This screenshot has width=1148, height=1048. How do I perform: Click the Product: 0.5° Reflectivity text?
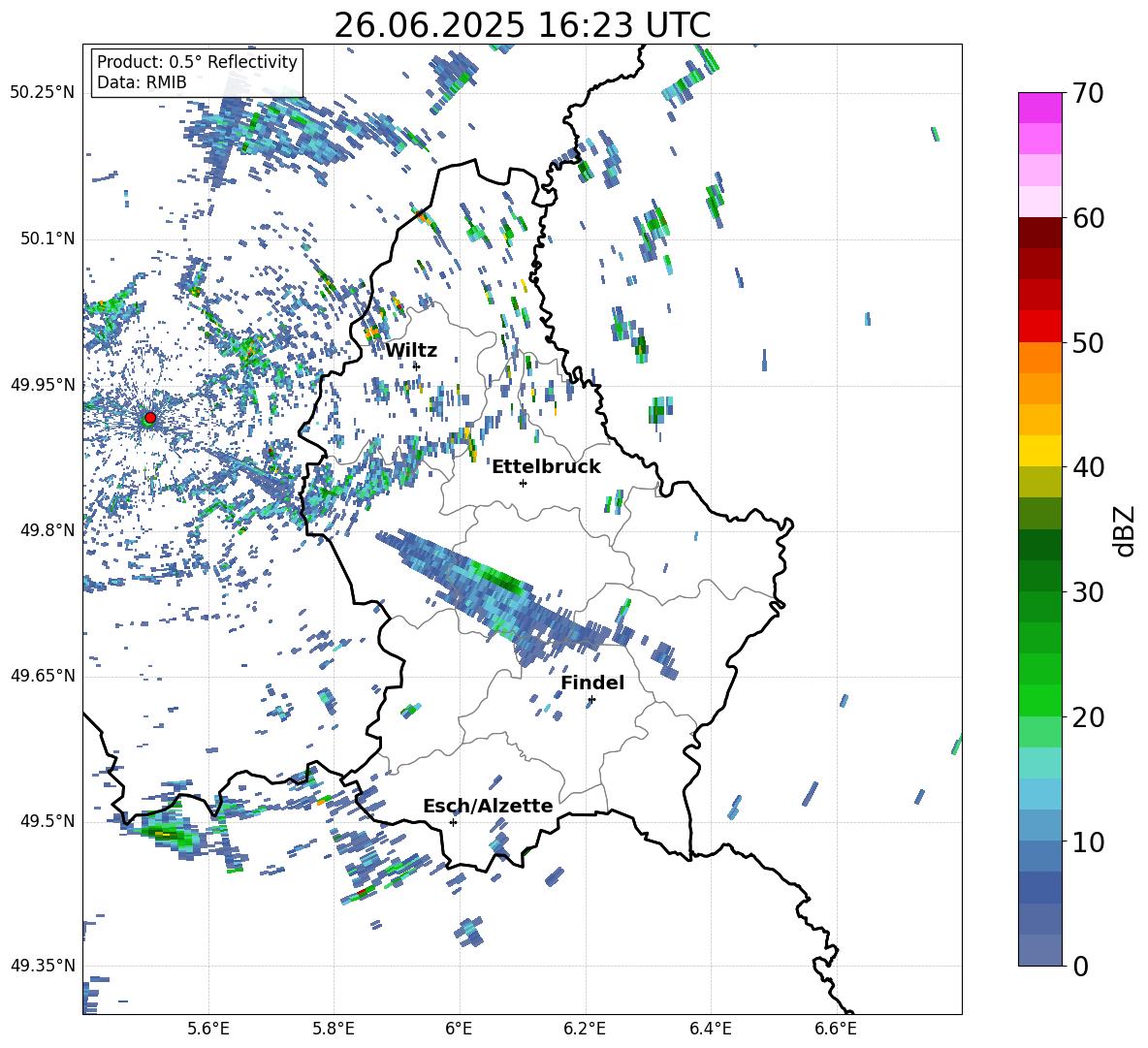197,61
